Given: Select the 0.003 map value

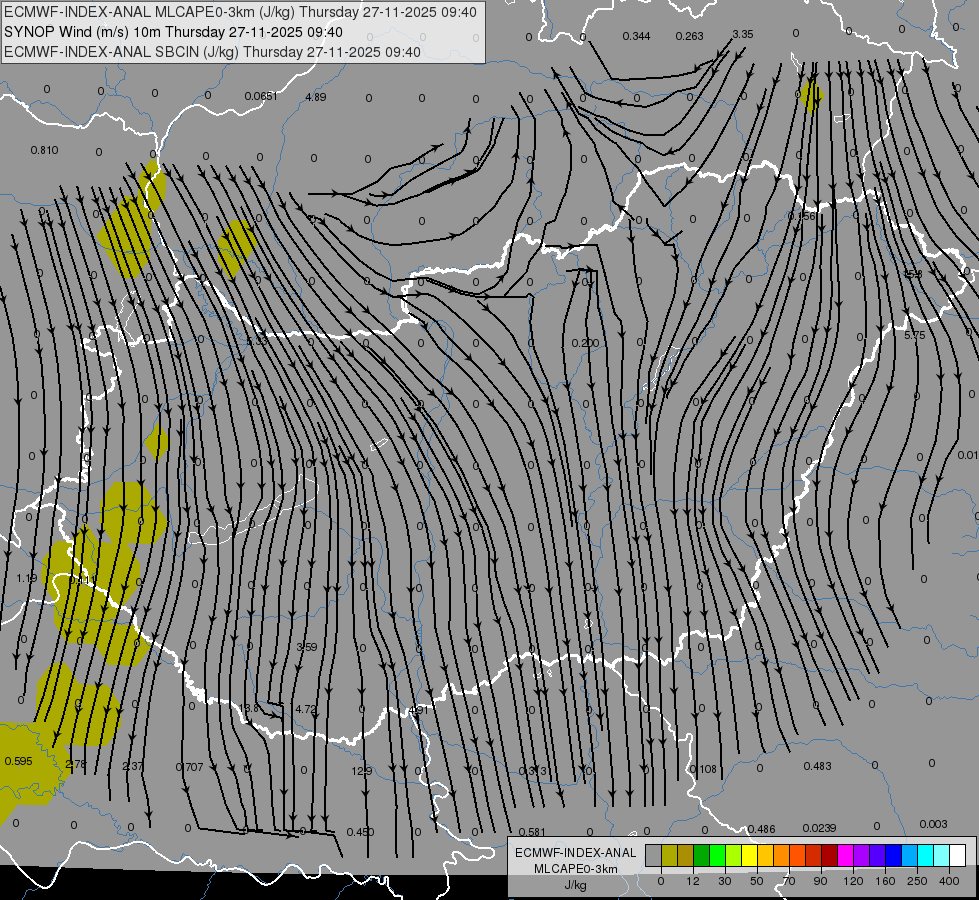Looking at the screenshot, I should coord(933,824).
